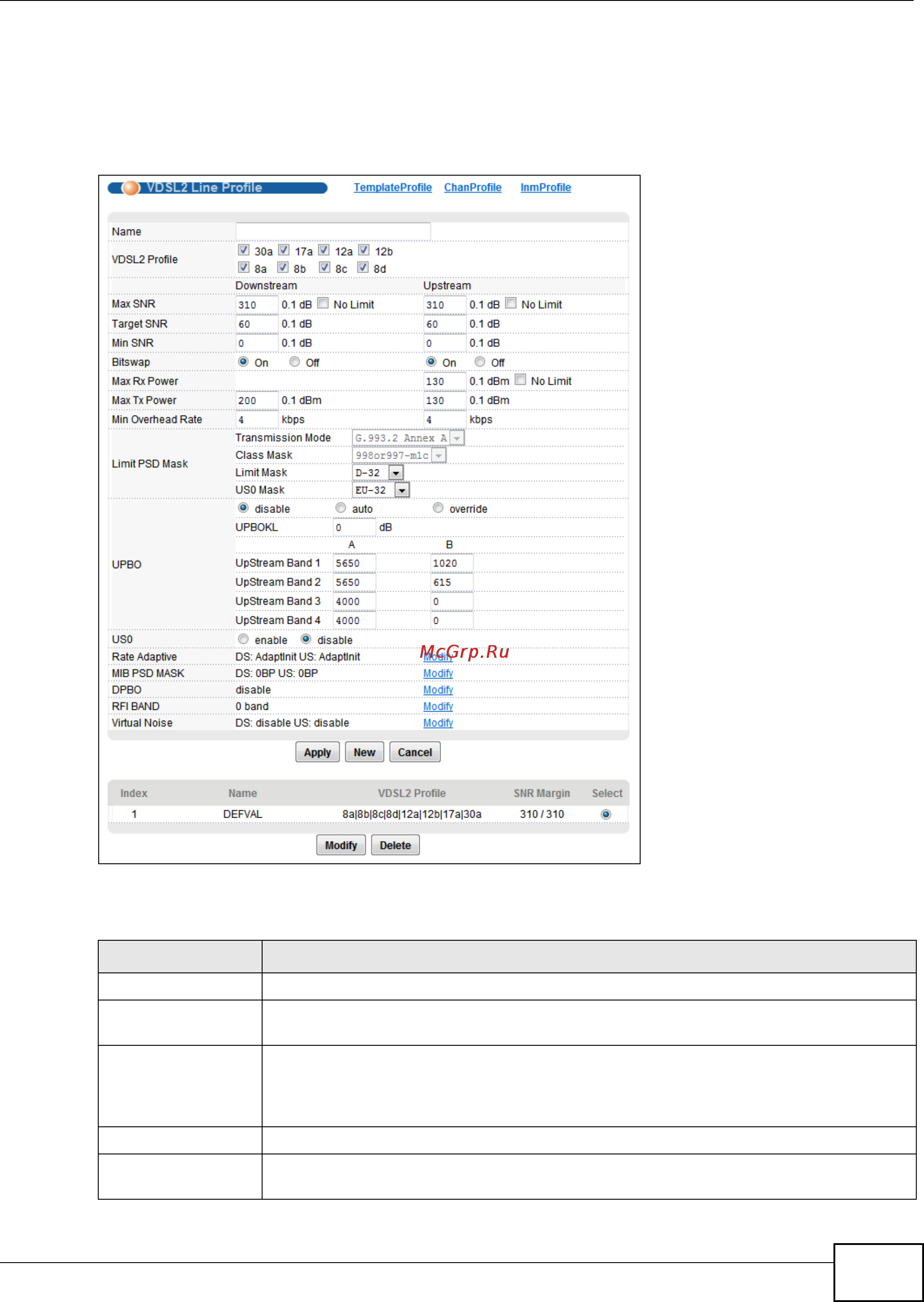Uncheck the 30a VDSL2 profile checkbox
Viewport: 924px width, 1302px height.
[244, 250]
